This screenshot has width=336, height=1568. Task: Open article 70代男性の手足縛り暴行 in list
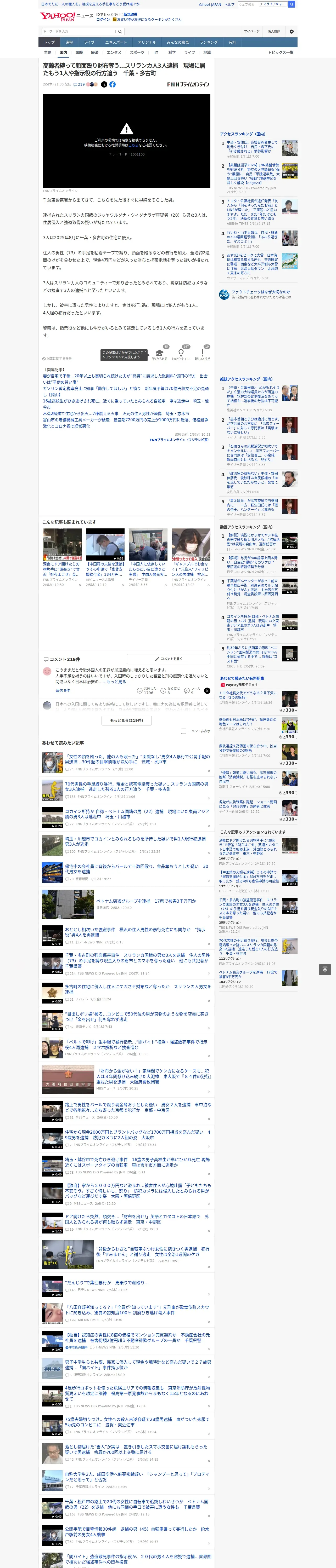click(x=137, y=786)
